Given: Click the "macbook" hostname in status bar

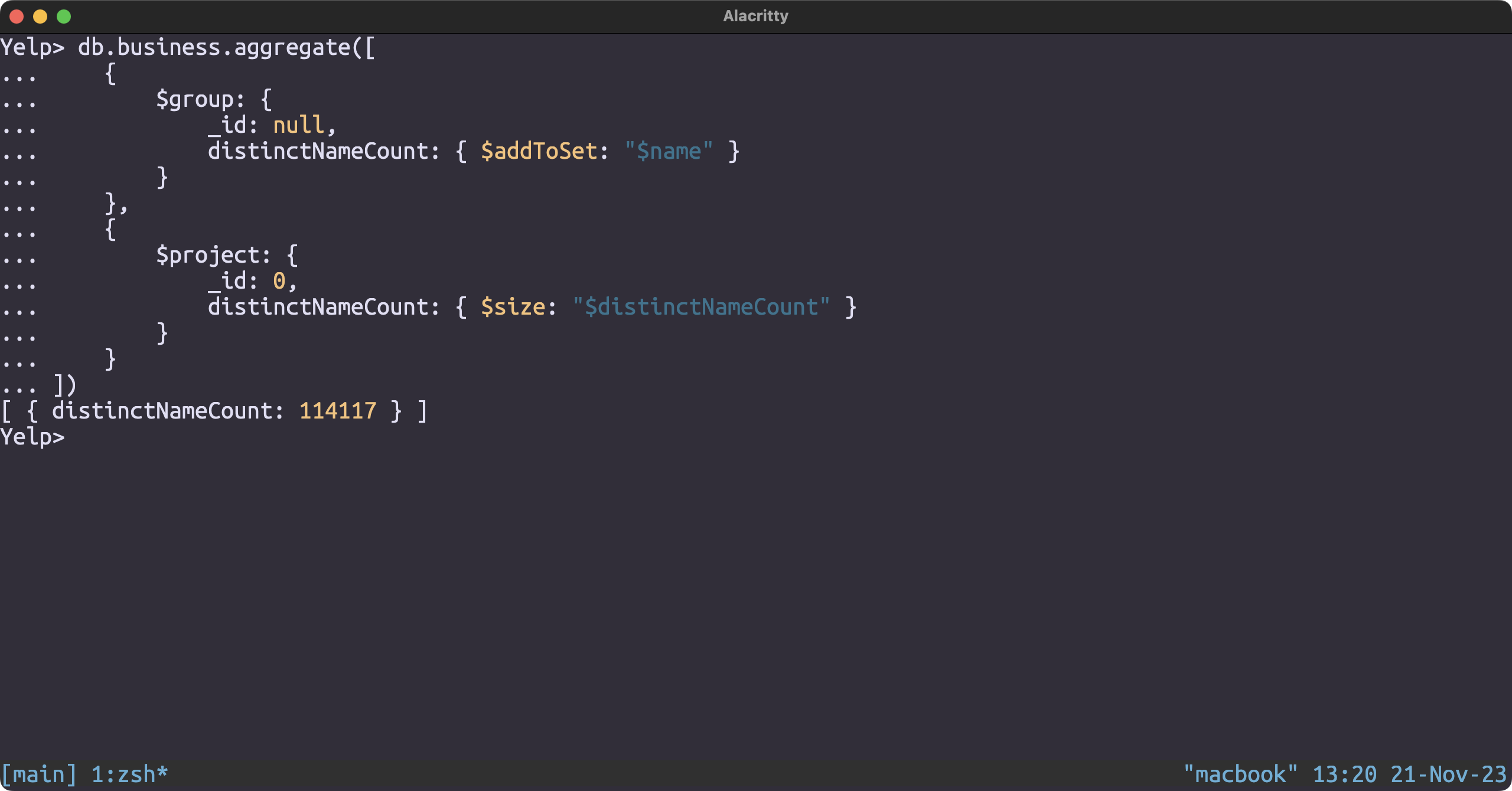Looking at the screenshot, I should [1240, 774].
